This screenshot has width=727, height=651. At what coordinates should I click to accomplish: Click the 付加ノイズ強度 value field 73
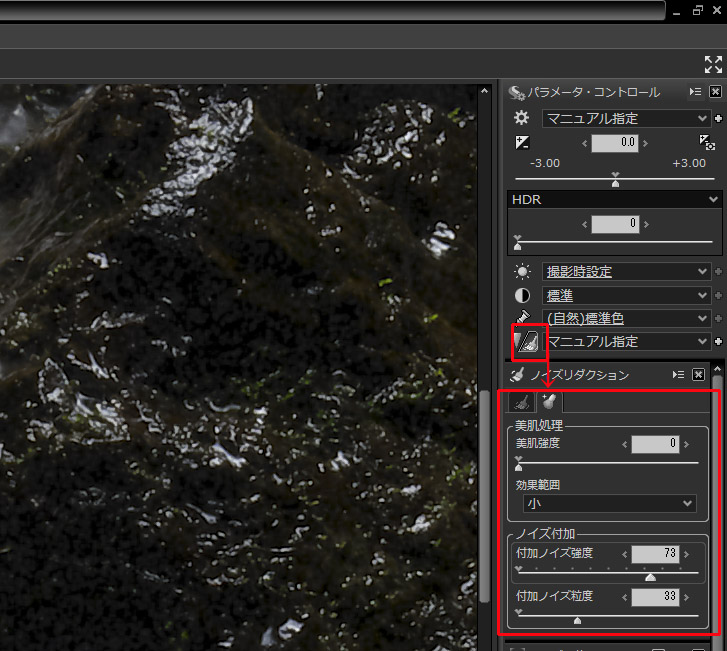point(655,554)
